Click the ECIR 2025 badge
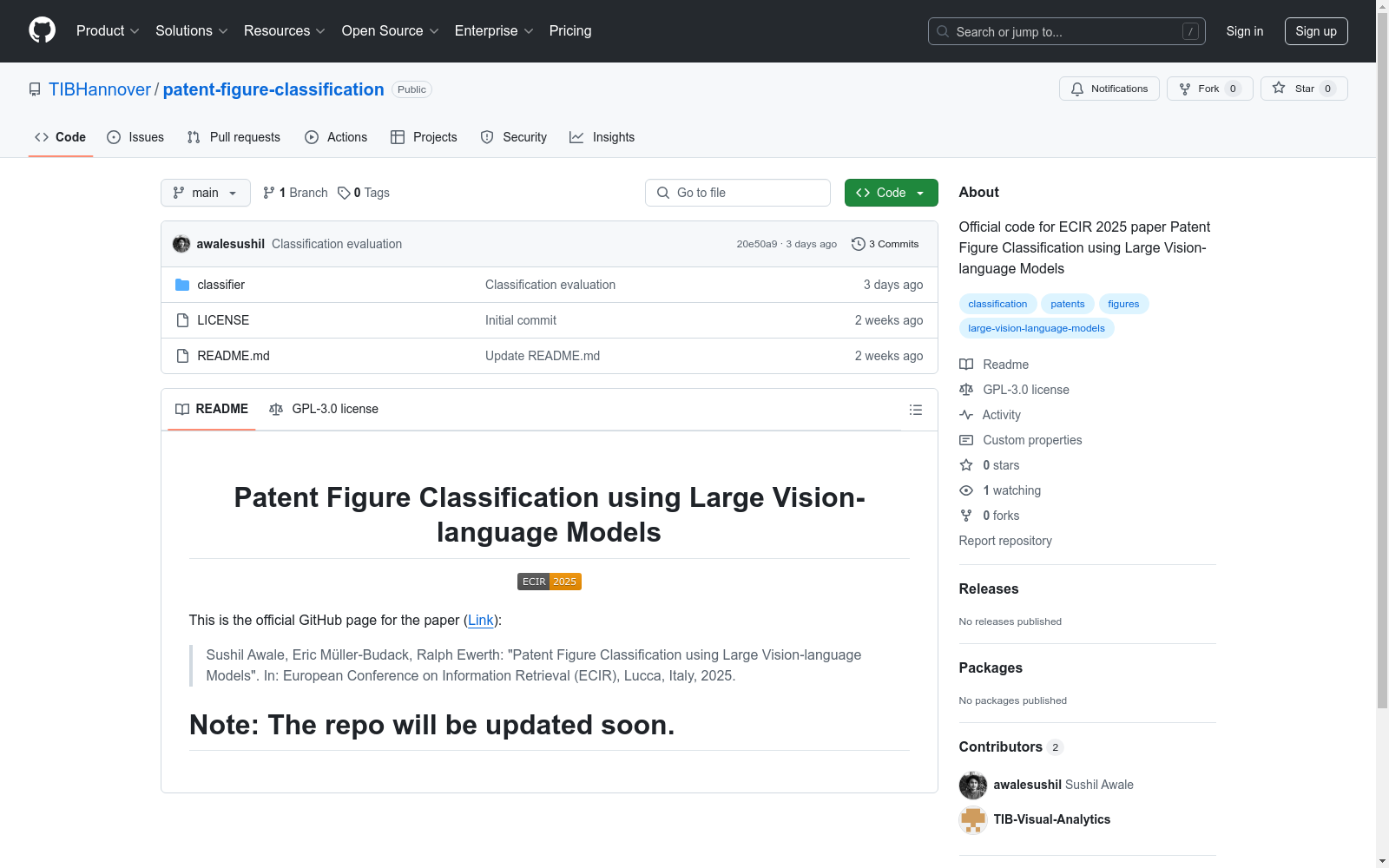Screen dimensions: 1389x868 tap(550, 582)
